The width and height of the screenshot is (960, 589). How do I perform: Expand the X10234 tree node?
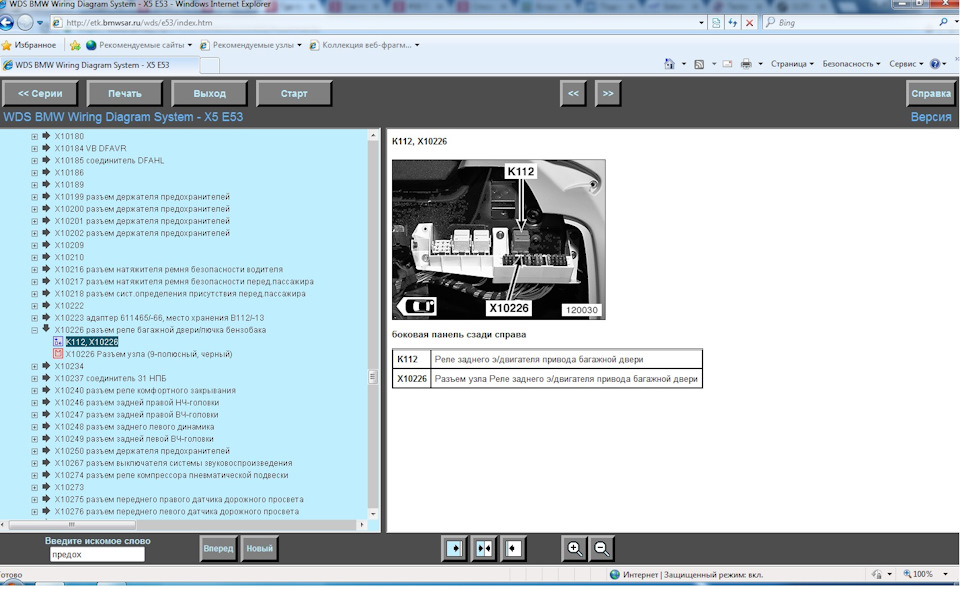(34, 366)
